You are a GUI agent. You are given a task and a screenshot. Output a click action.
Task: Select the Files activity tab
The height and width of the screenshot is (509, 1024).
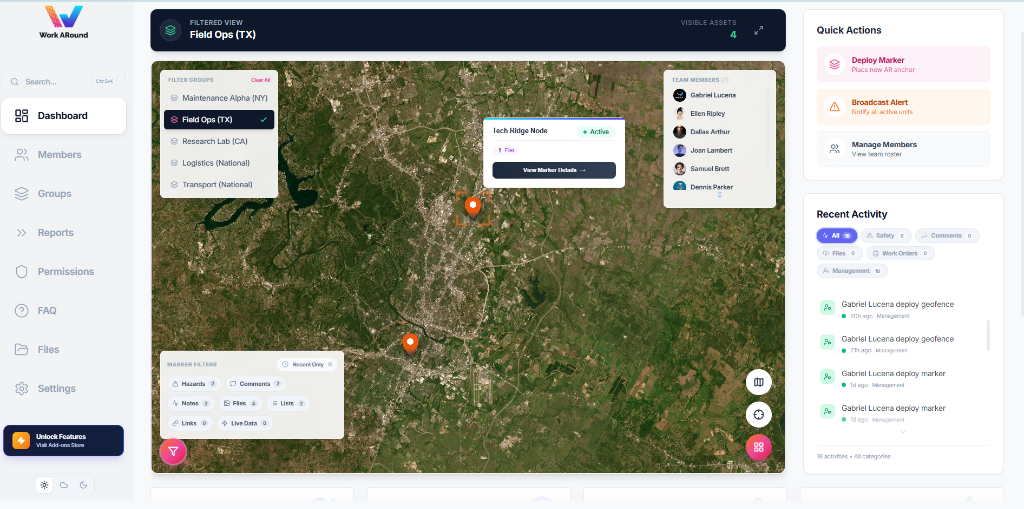(840, 253)
